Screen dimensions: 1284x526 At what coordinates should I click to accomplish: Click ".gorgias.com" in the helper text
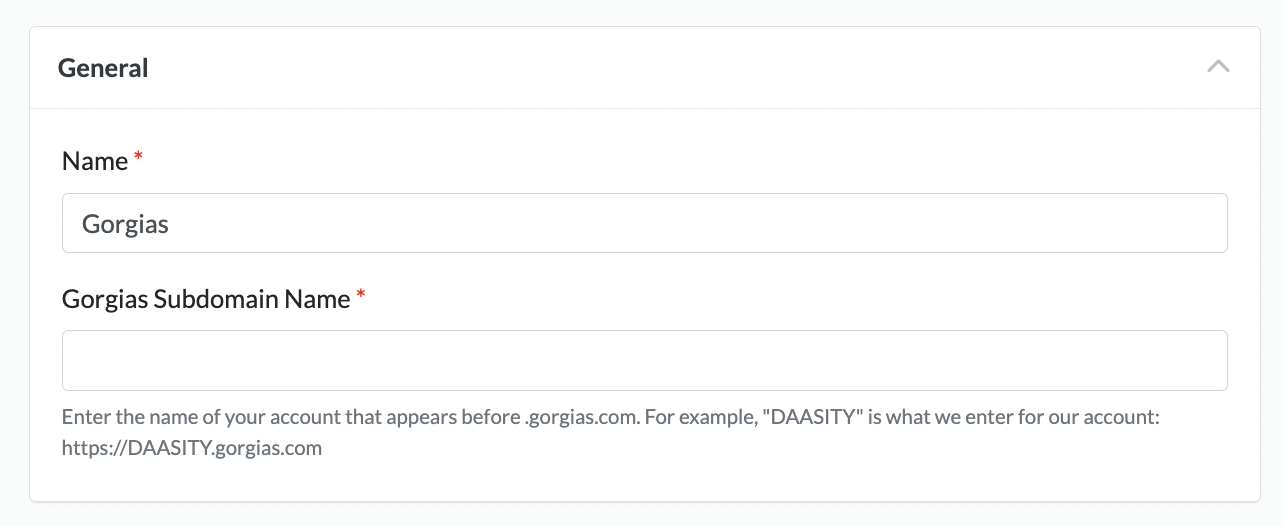[x=582, y=417]
